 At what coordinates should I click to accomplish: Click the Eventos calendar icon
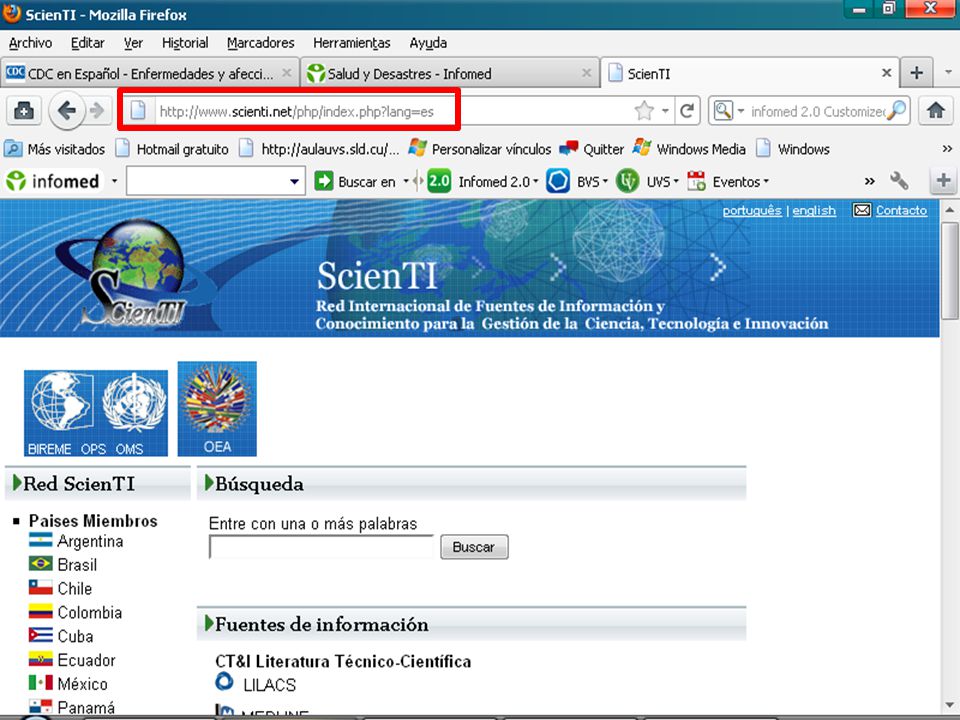click(696, 181)
